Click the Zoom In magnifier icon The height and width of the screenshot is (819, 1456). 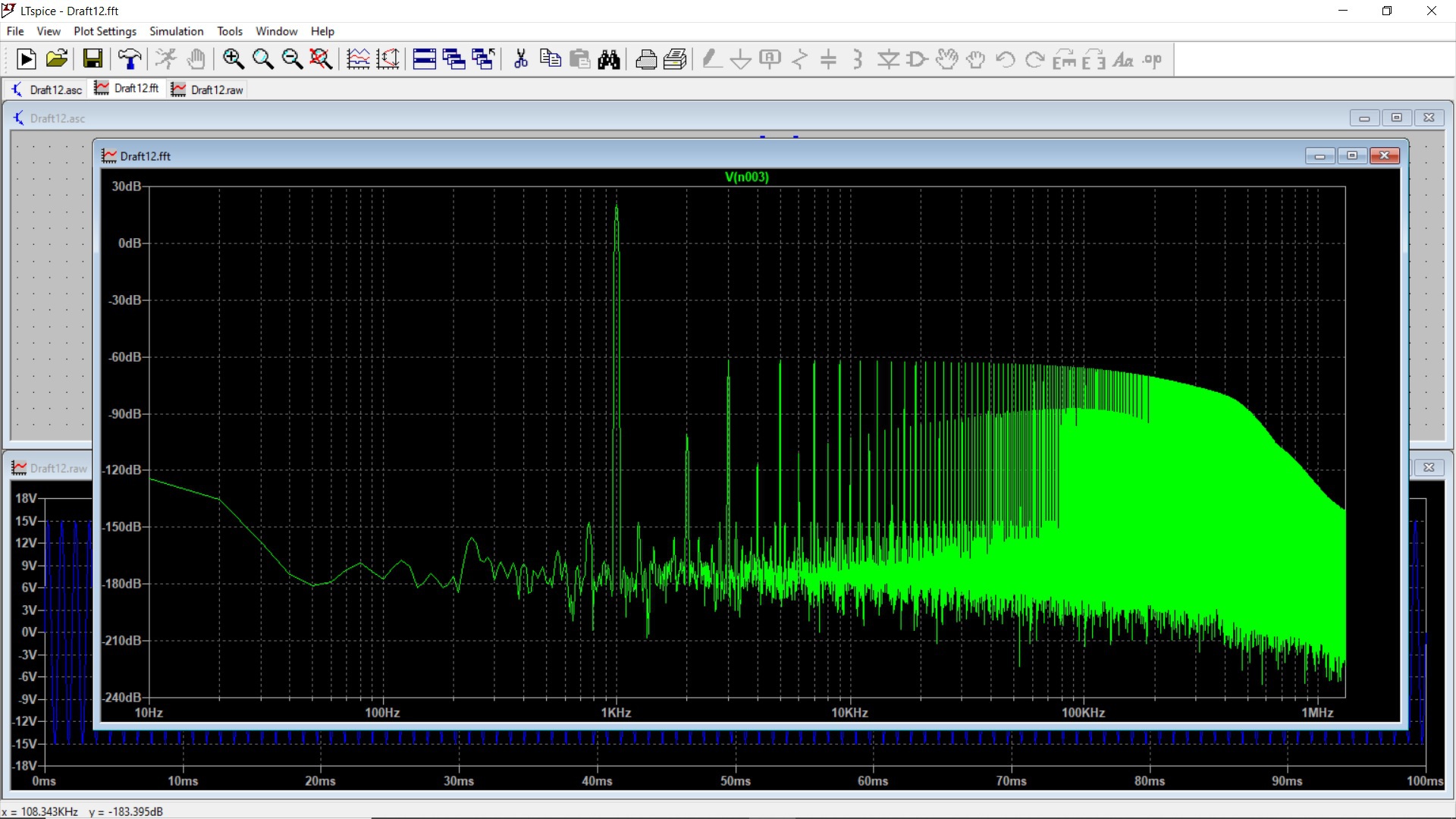click(x=233, y=59)
